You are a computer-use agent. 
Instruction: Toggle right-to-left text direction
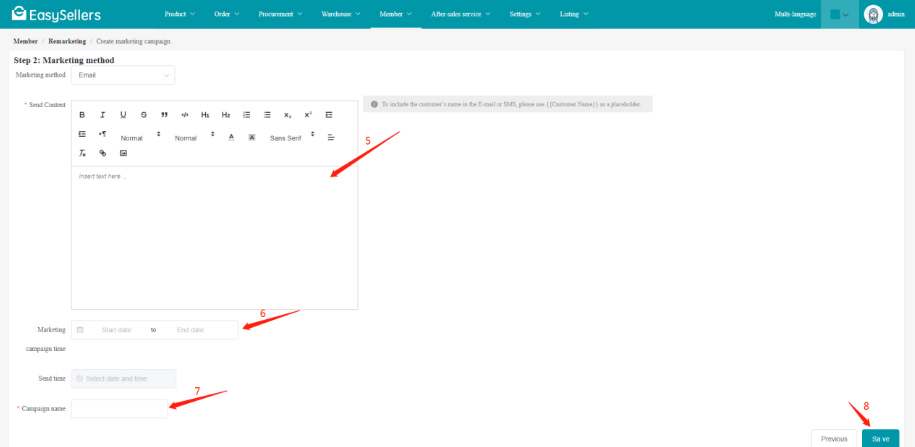[103, 134]
